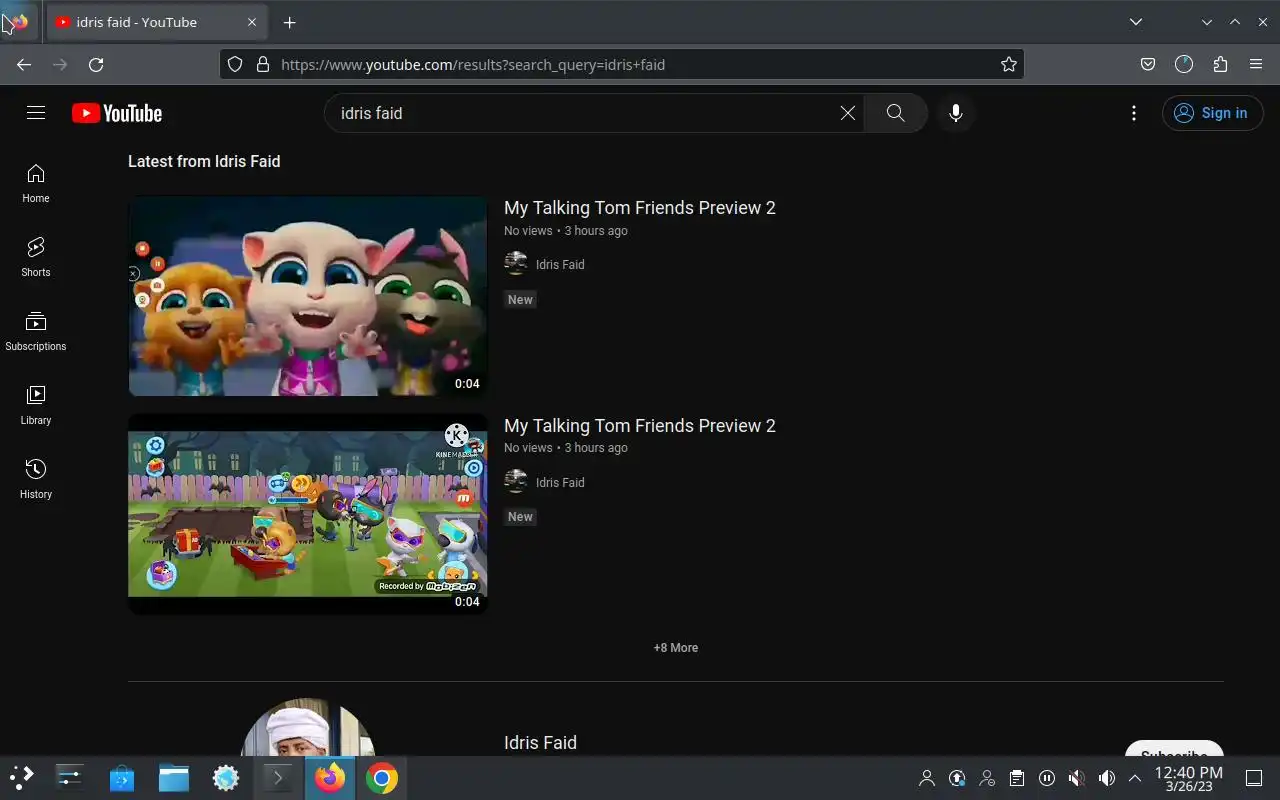Open clipboard tray icon
The height and width of the screenshot is (800, 1280).
(1017, 778)
